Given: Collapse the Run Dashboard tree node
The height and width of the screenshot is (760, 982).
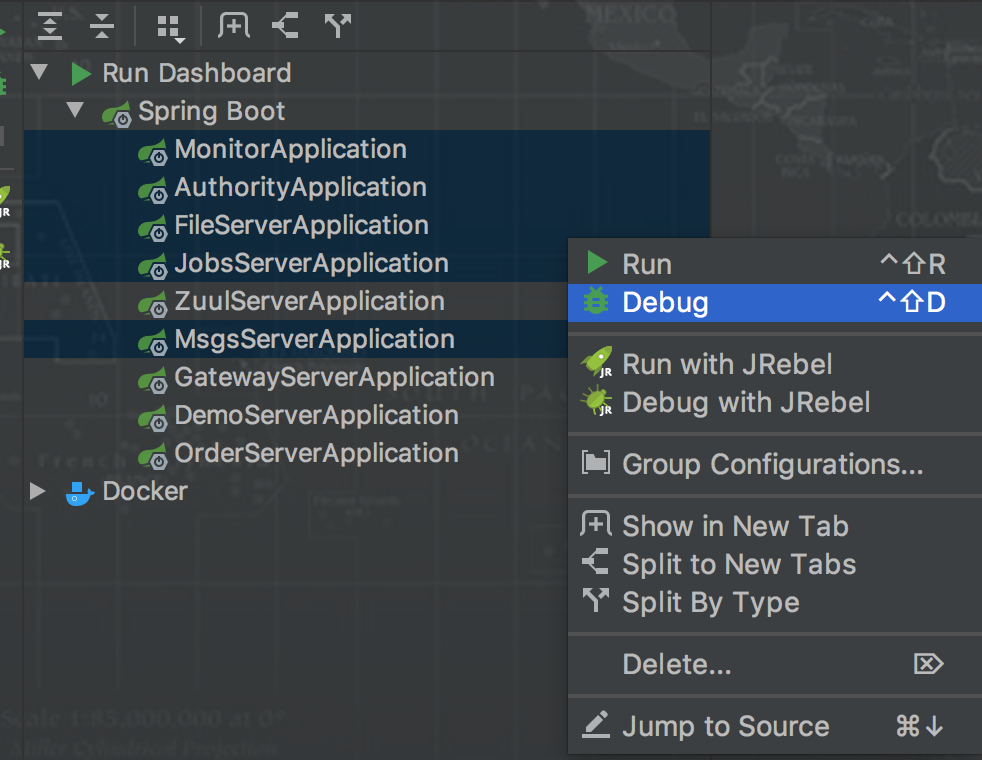Looking at the screenshot, I should pyautogui.click(x=39, y=72).
